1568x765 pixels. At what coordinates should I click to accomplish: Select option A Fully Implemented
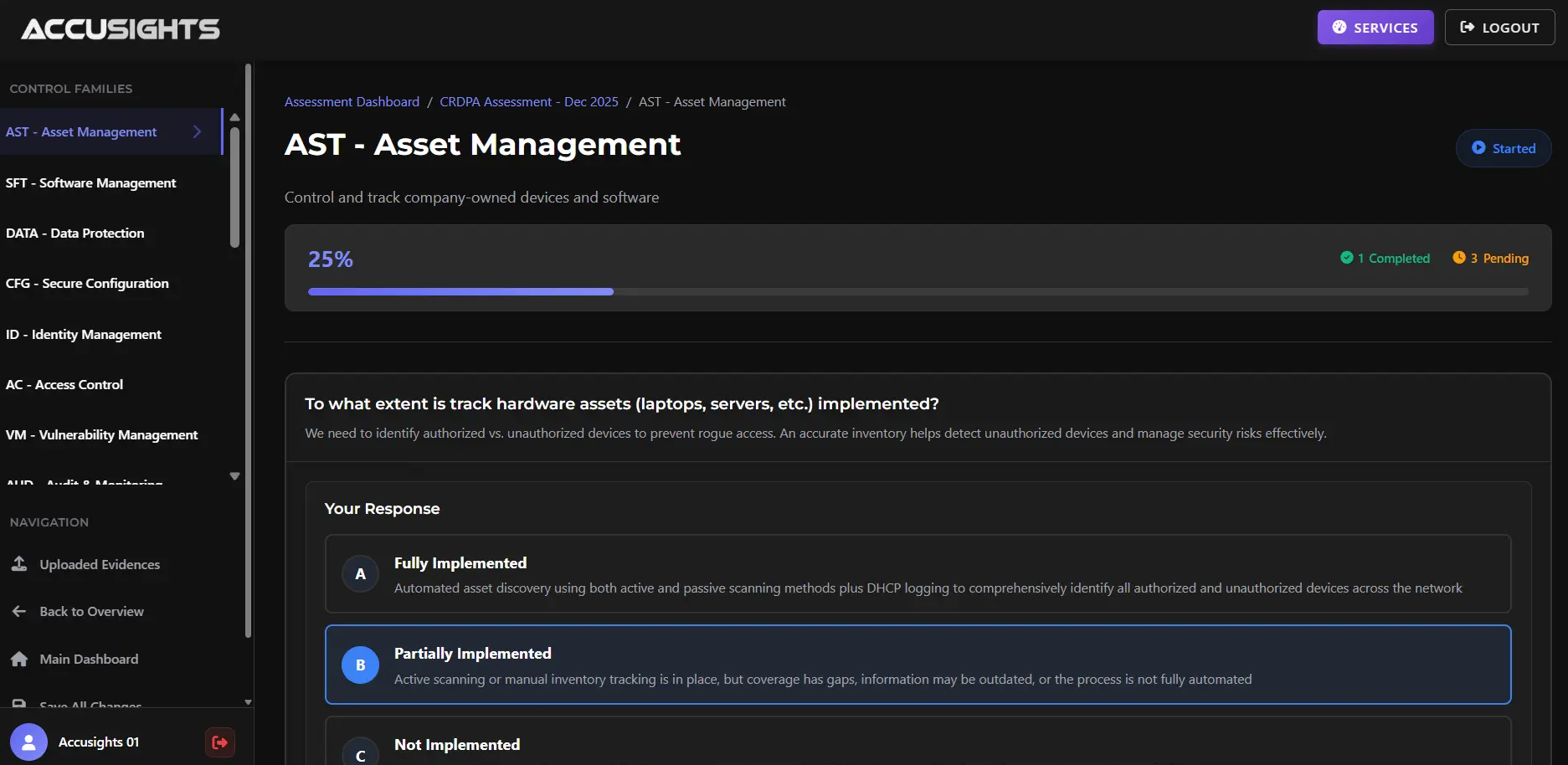[x=918, y=574]
